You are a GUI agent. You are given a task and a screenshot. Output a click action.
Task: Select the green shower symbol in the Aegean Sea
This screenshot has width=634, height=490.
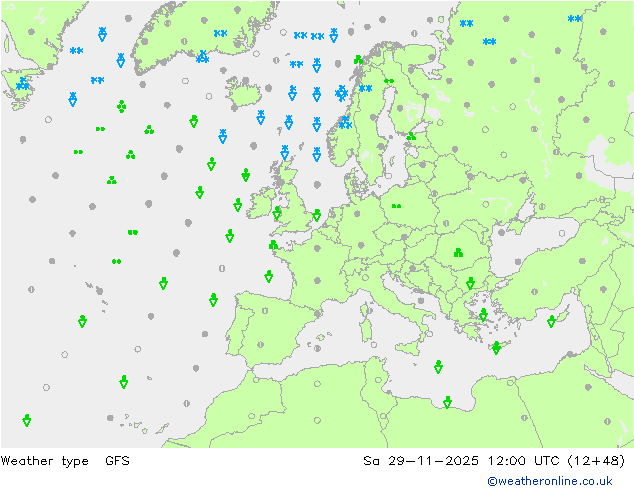point(484,315)
